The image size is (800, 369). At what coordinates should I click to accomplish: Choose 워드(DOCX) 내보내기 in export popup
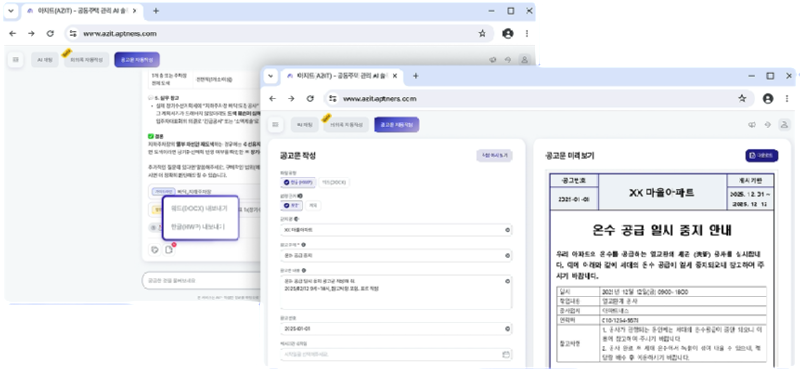199,209
